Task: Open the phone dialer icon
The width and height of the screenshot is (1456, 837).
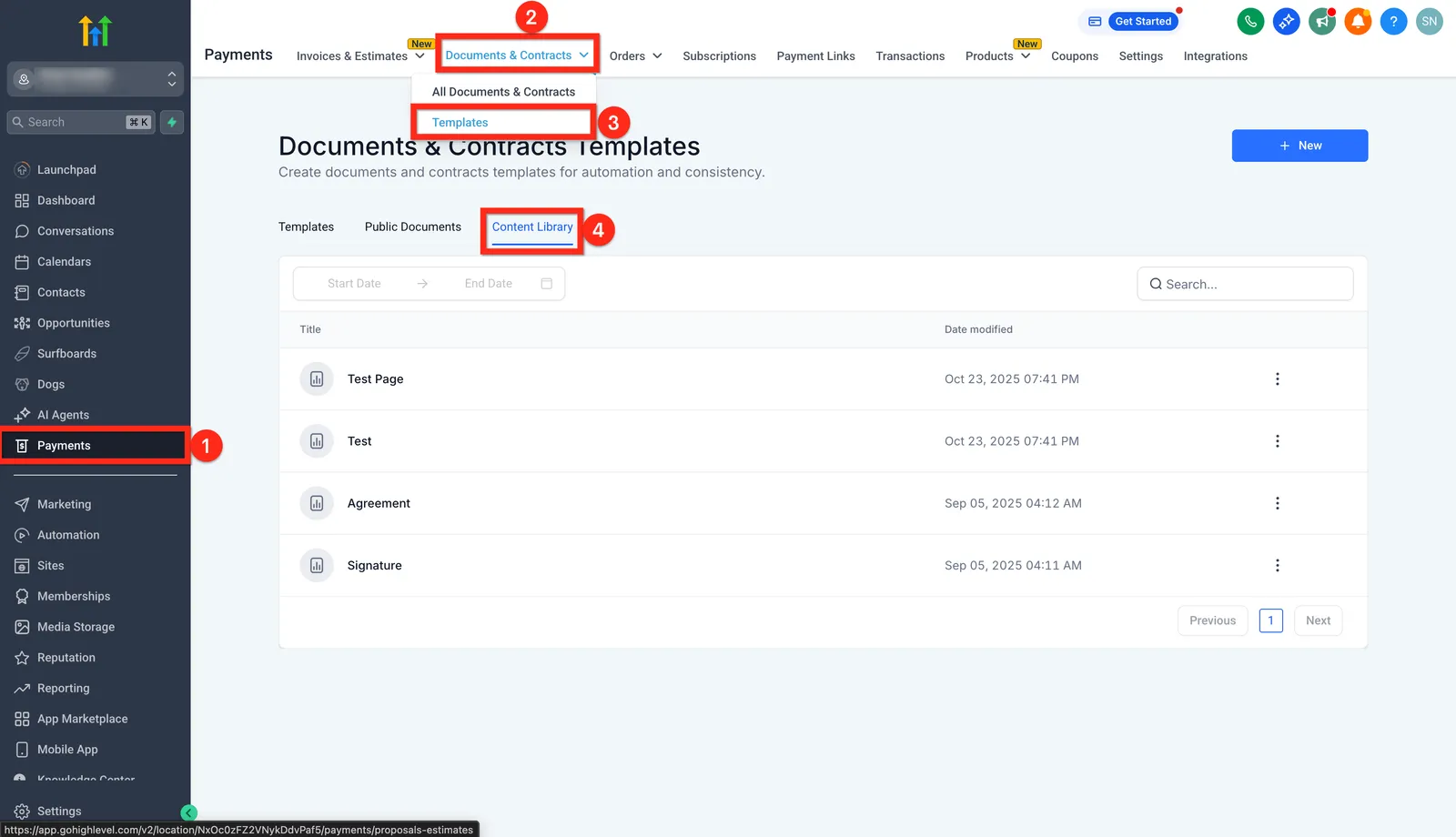Action: (1250, 21)
